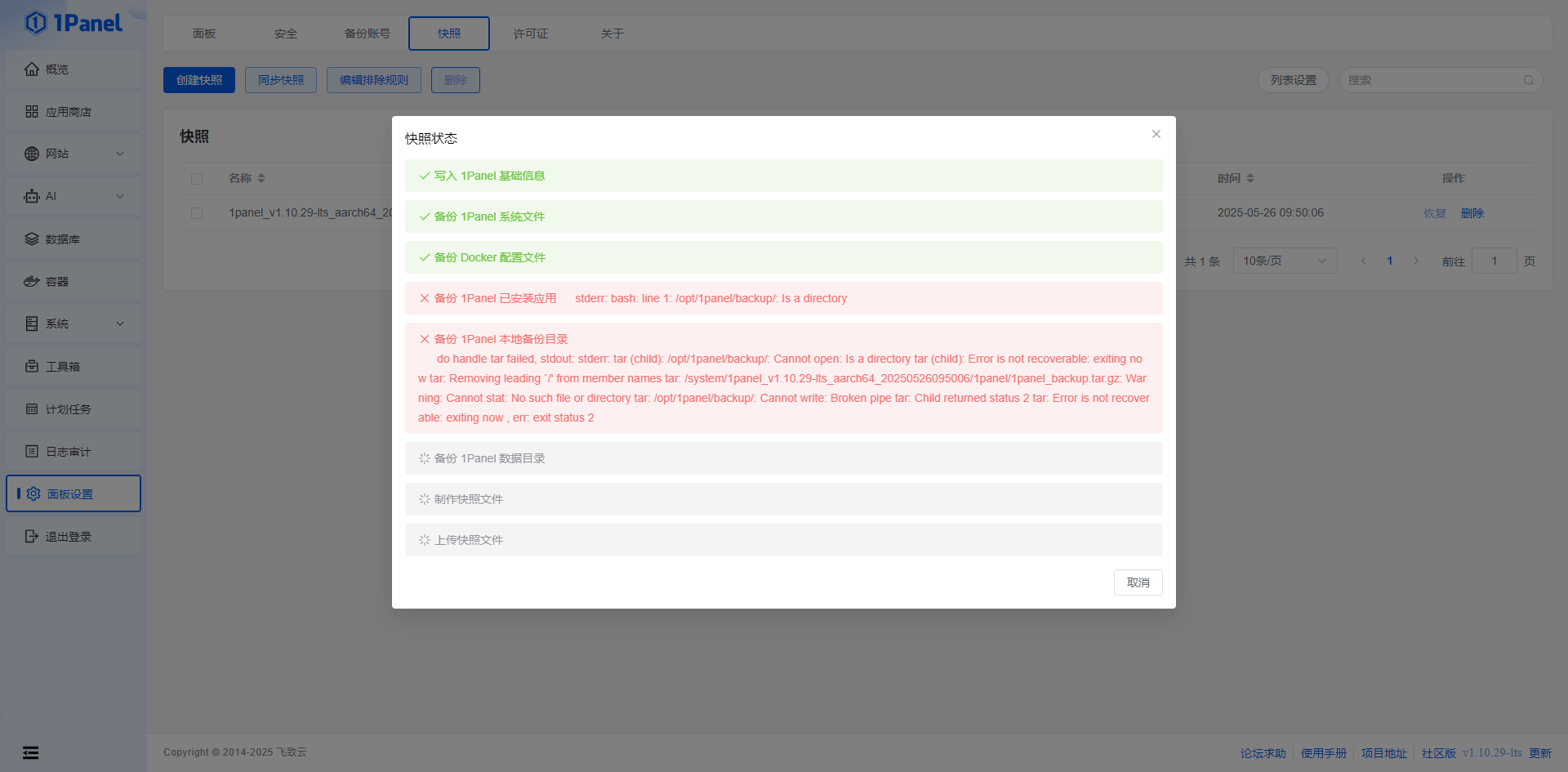Click the 更新 link in the footer
The image size is (1568, 772).
[1540, 753]
